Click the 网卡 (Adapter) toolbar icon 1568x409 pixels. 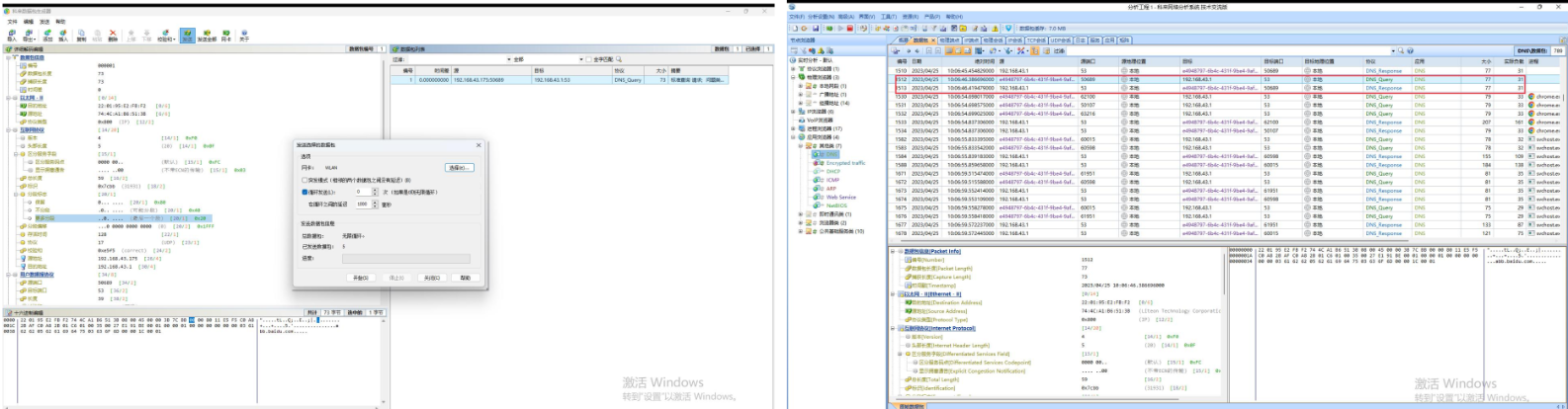(x=226, y=35)
